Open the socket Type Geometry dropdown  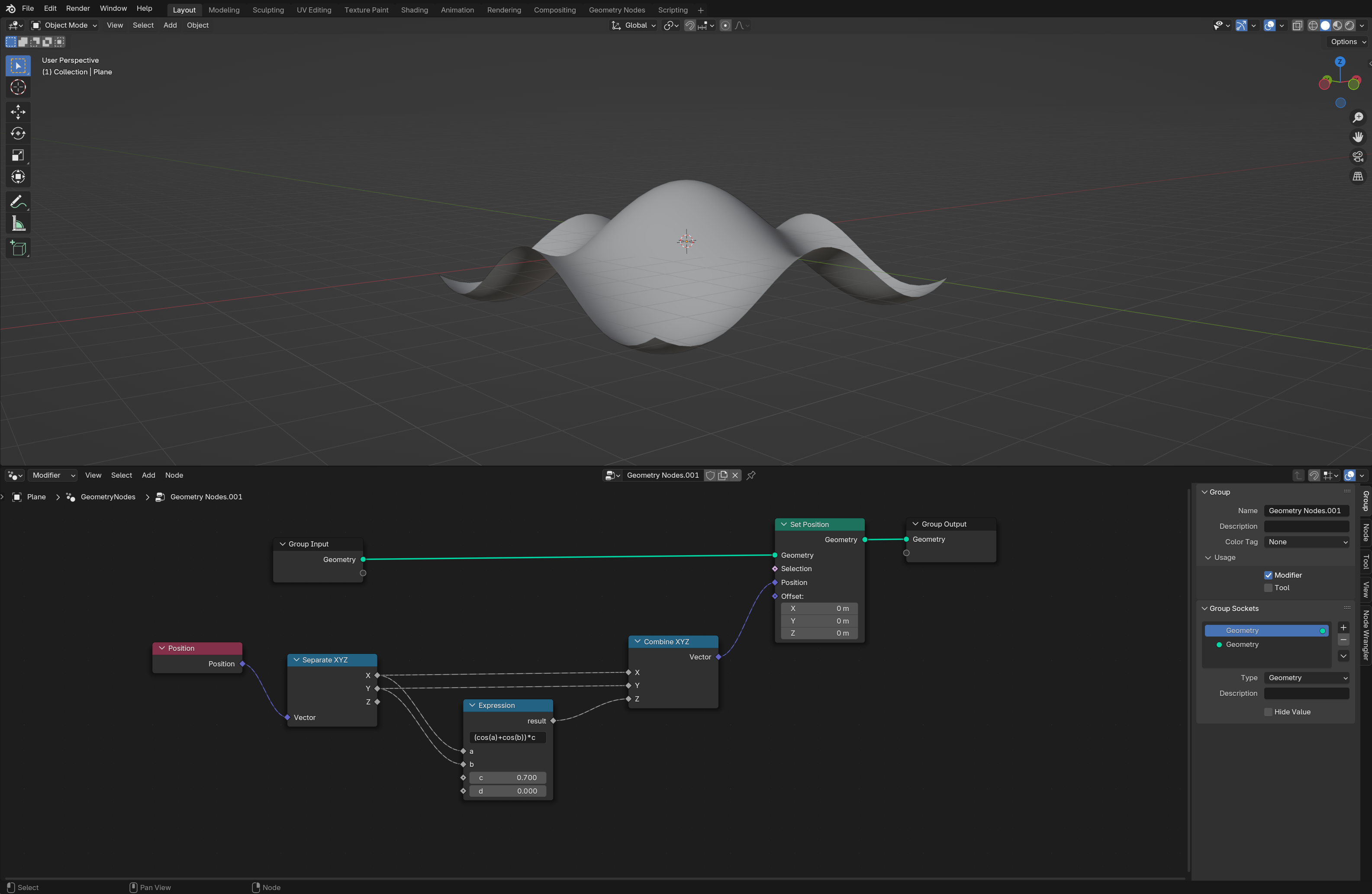[x=1307, y=679]
